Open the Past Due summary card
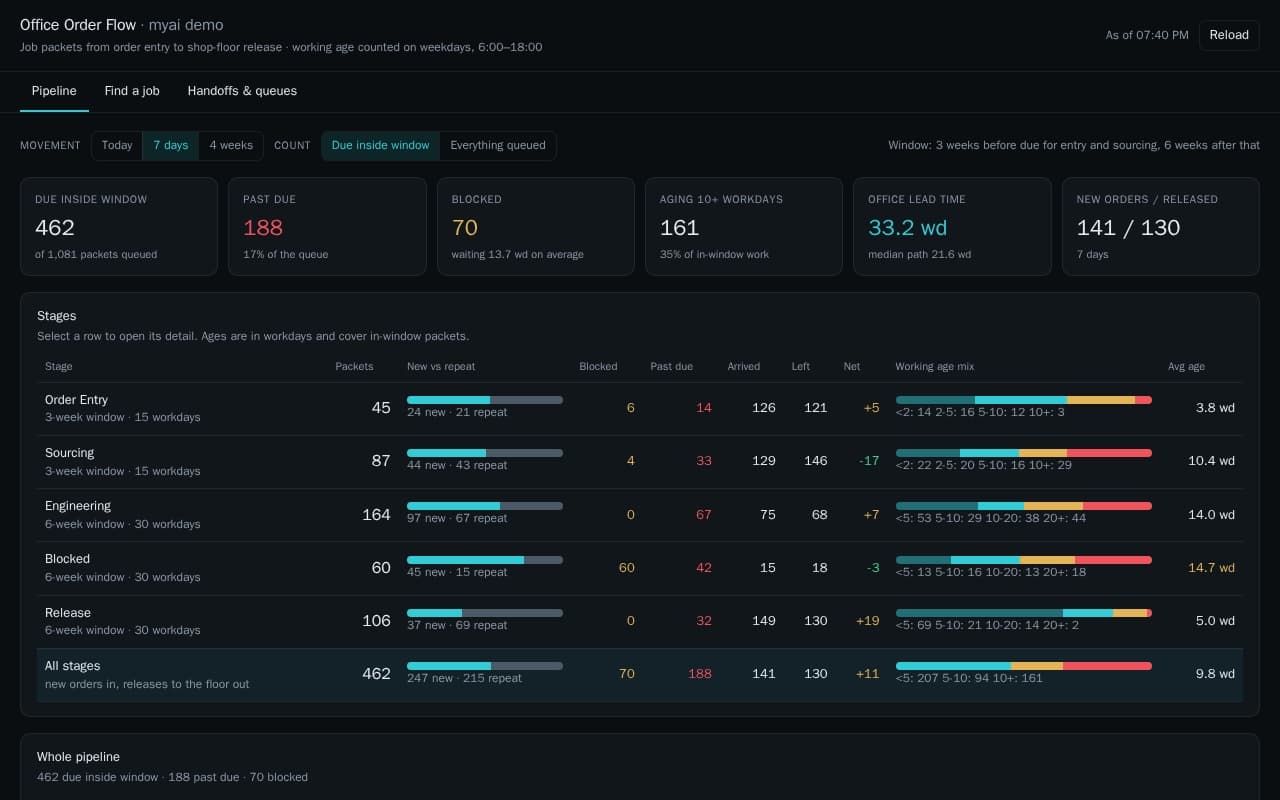Viewport: 1280px width, 800px height. coord(327,227)
